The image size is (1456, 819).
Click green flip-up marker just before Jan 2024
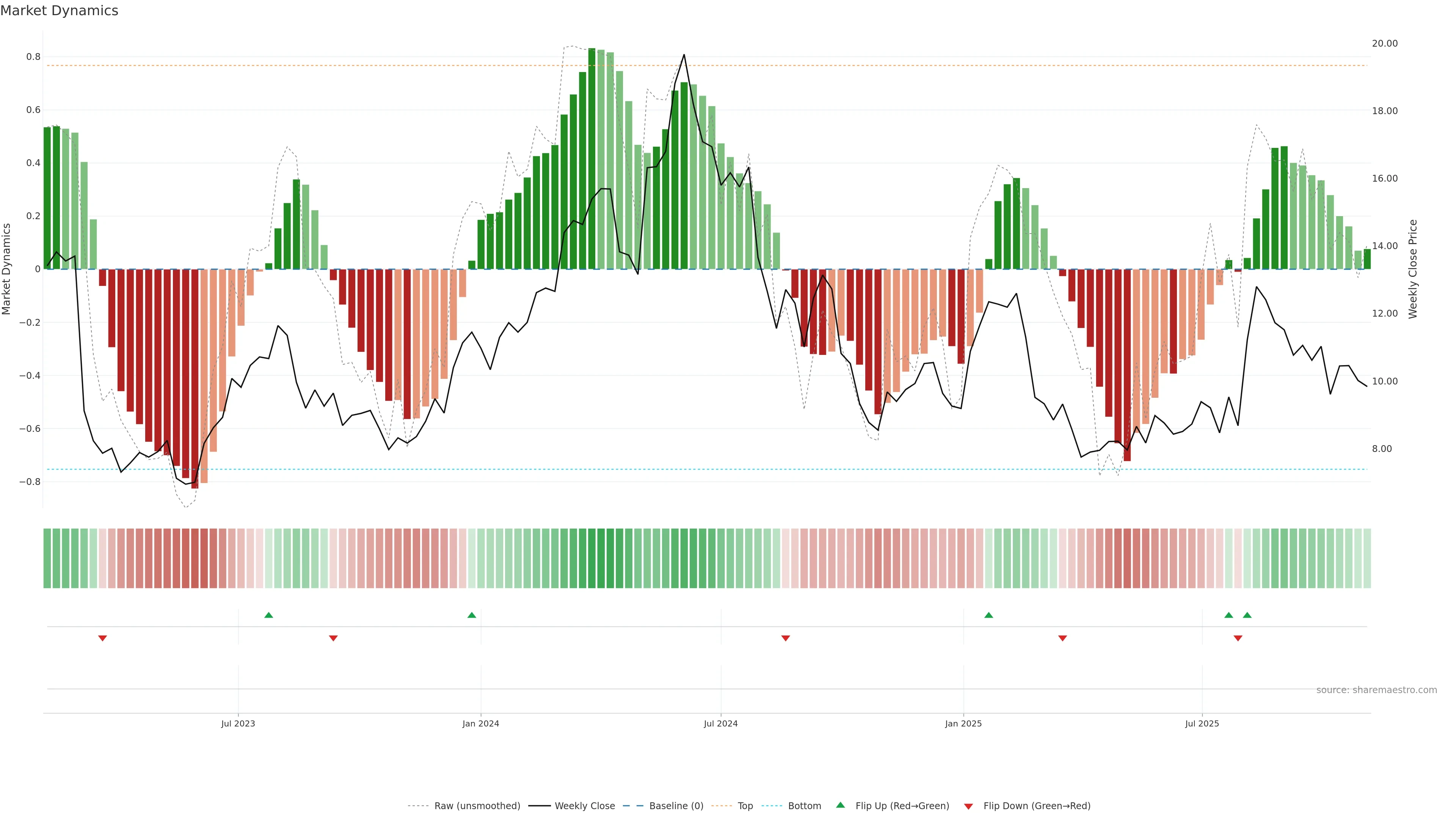coord(471,615)
